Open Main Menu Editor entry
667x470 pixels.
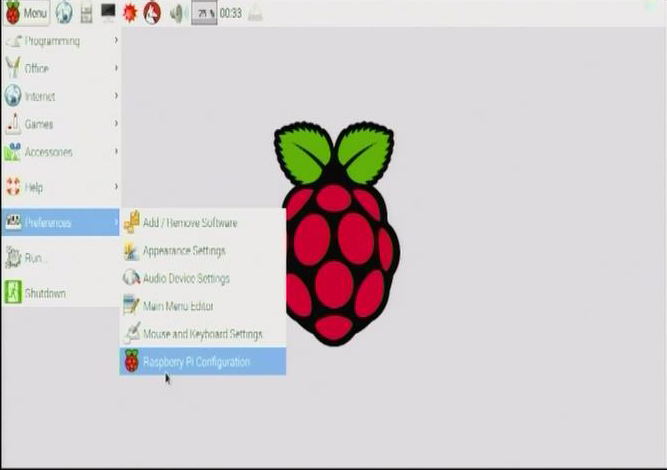203,306
